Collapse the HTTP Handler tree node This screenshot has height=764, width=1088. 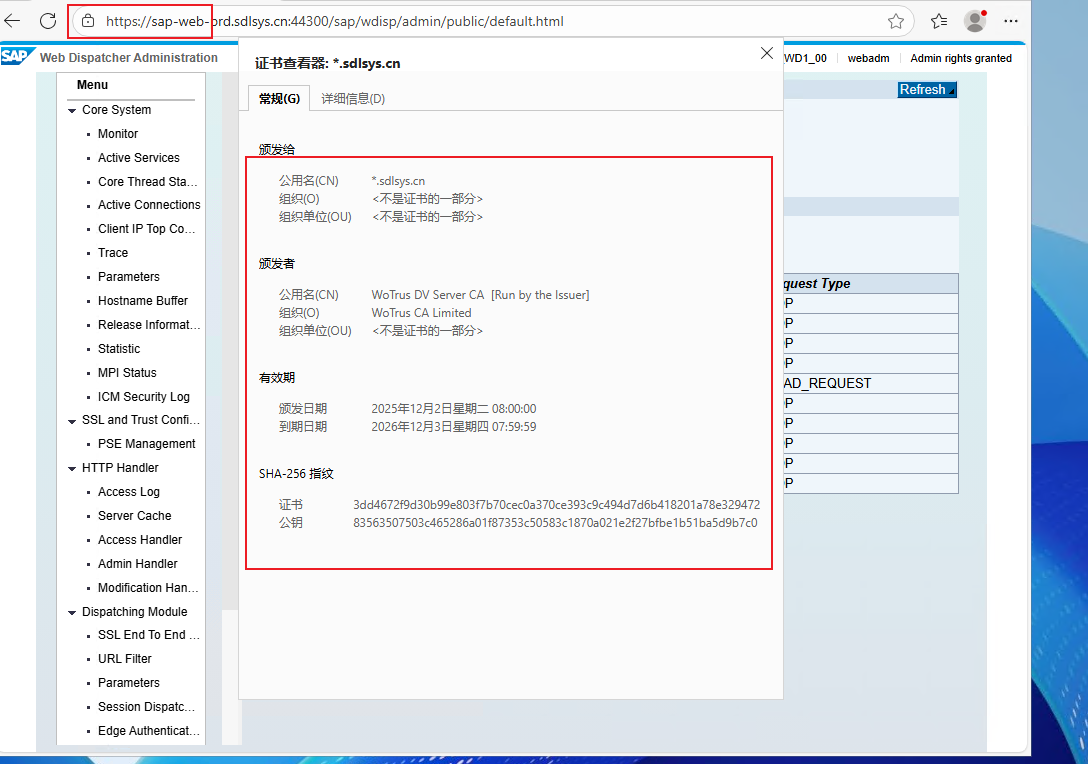click(72, 468)
